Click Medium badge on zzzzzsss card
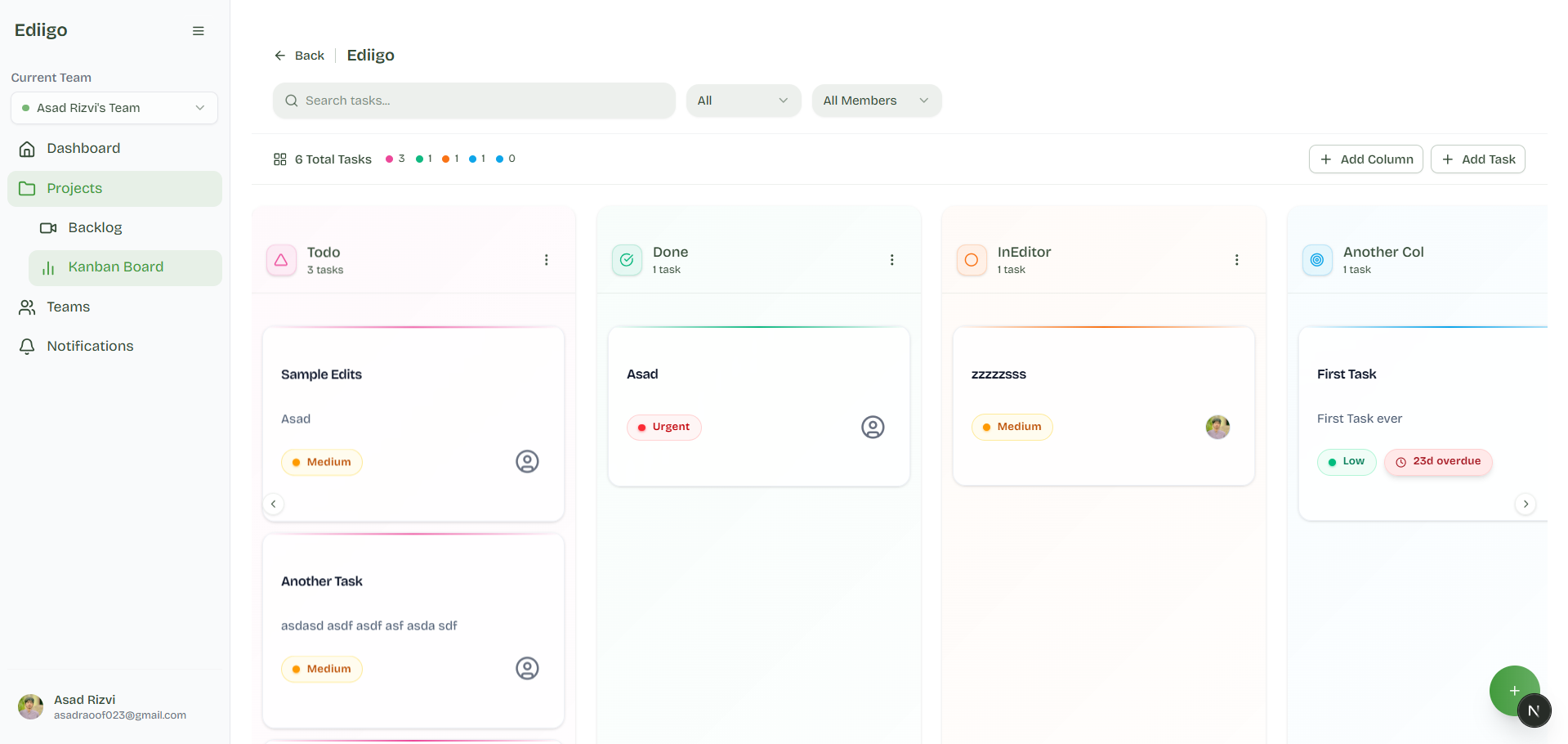1568x744 pixels. click(x=1012, y=428)
